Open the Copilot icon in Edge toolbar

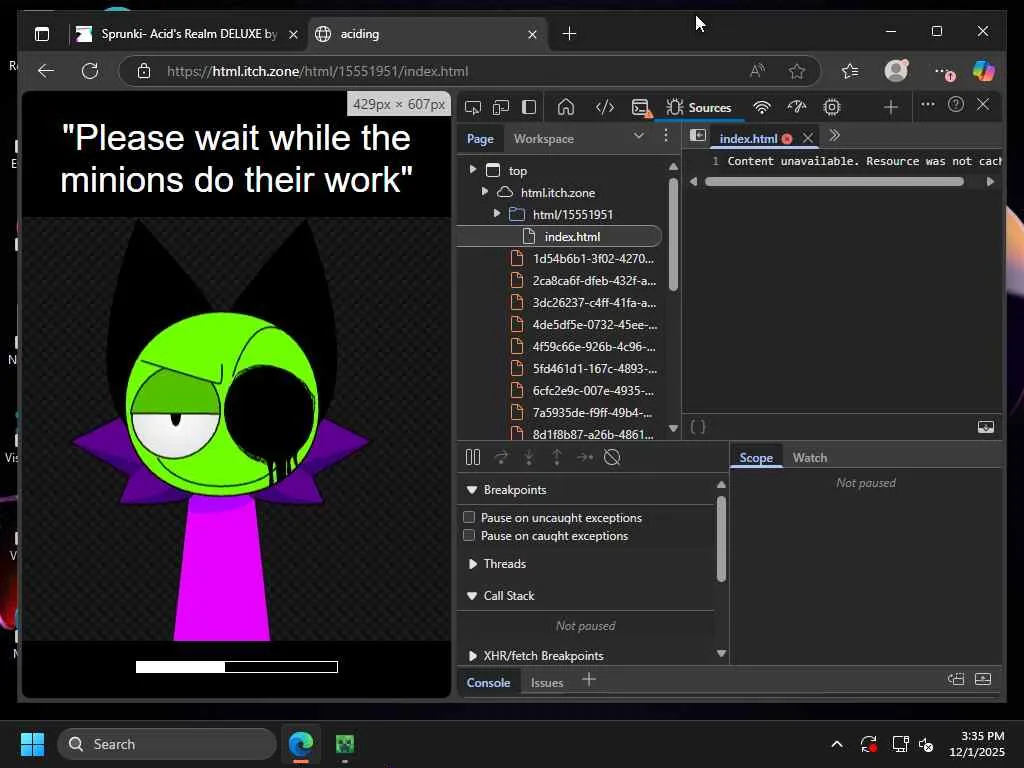point(983,71)
